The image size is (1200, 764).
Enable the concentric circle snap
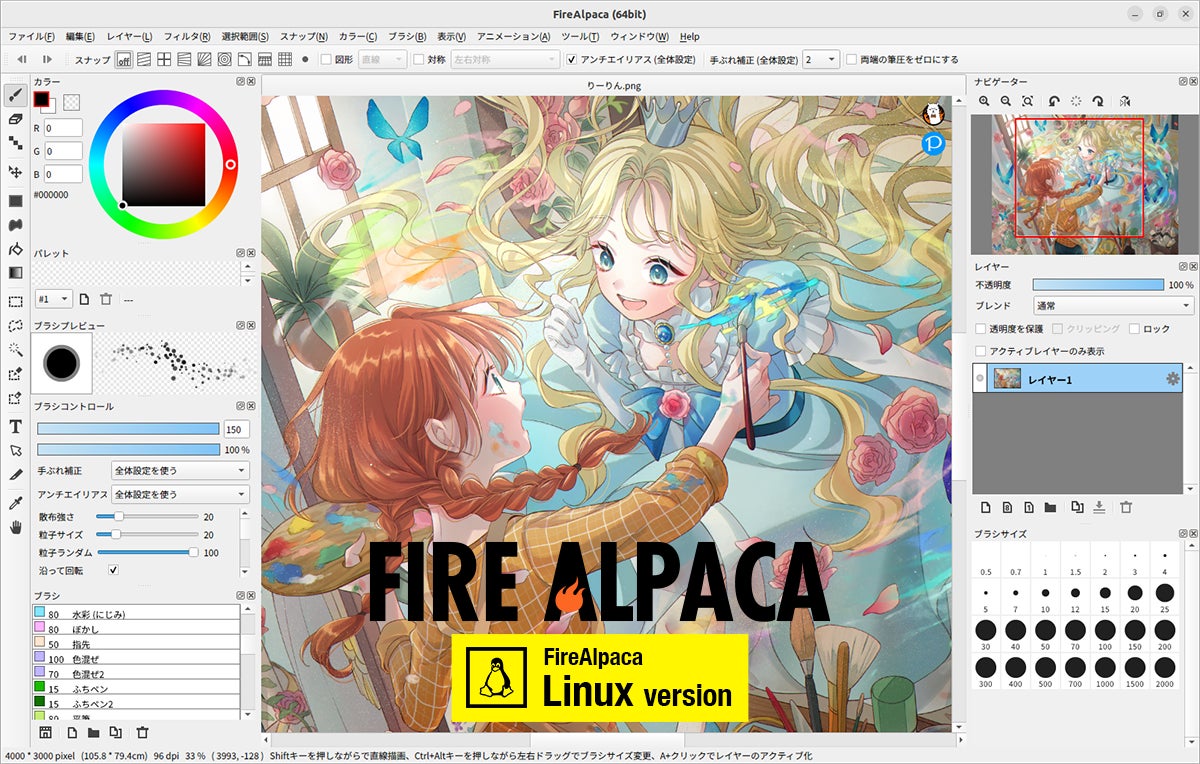[x=225, y=60]
